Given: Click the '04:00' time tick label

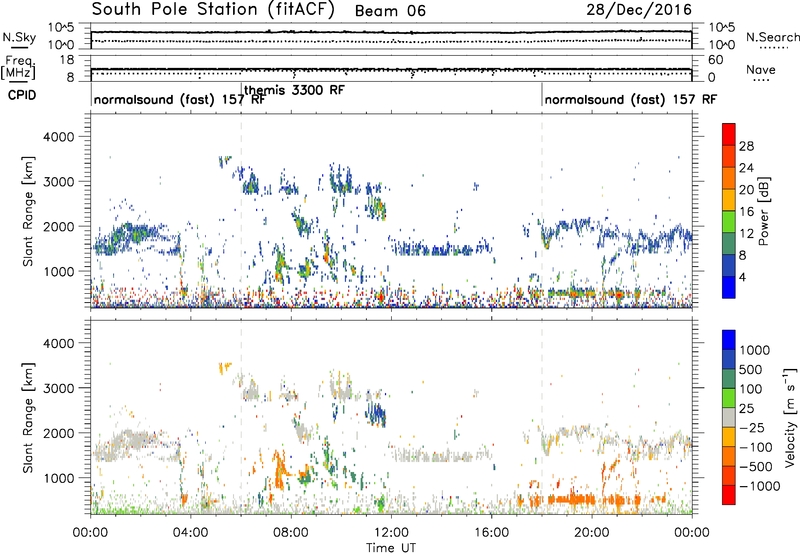Looking at the screenshot, I should coord(190,533).
